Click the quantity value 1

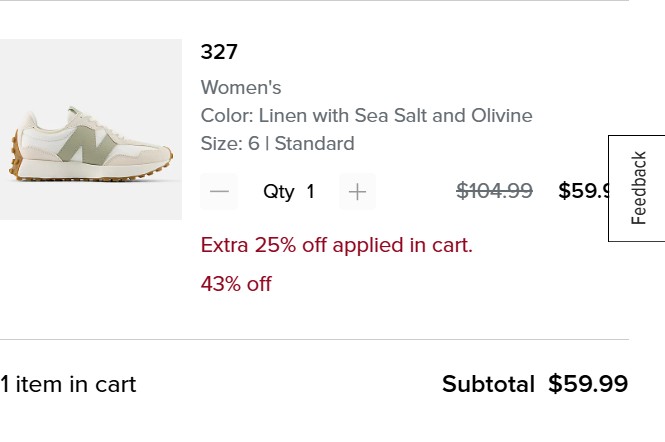310,191
